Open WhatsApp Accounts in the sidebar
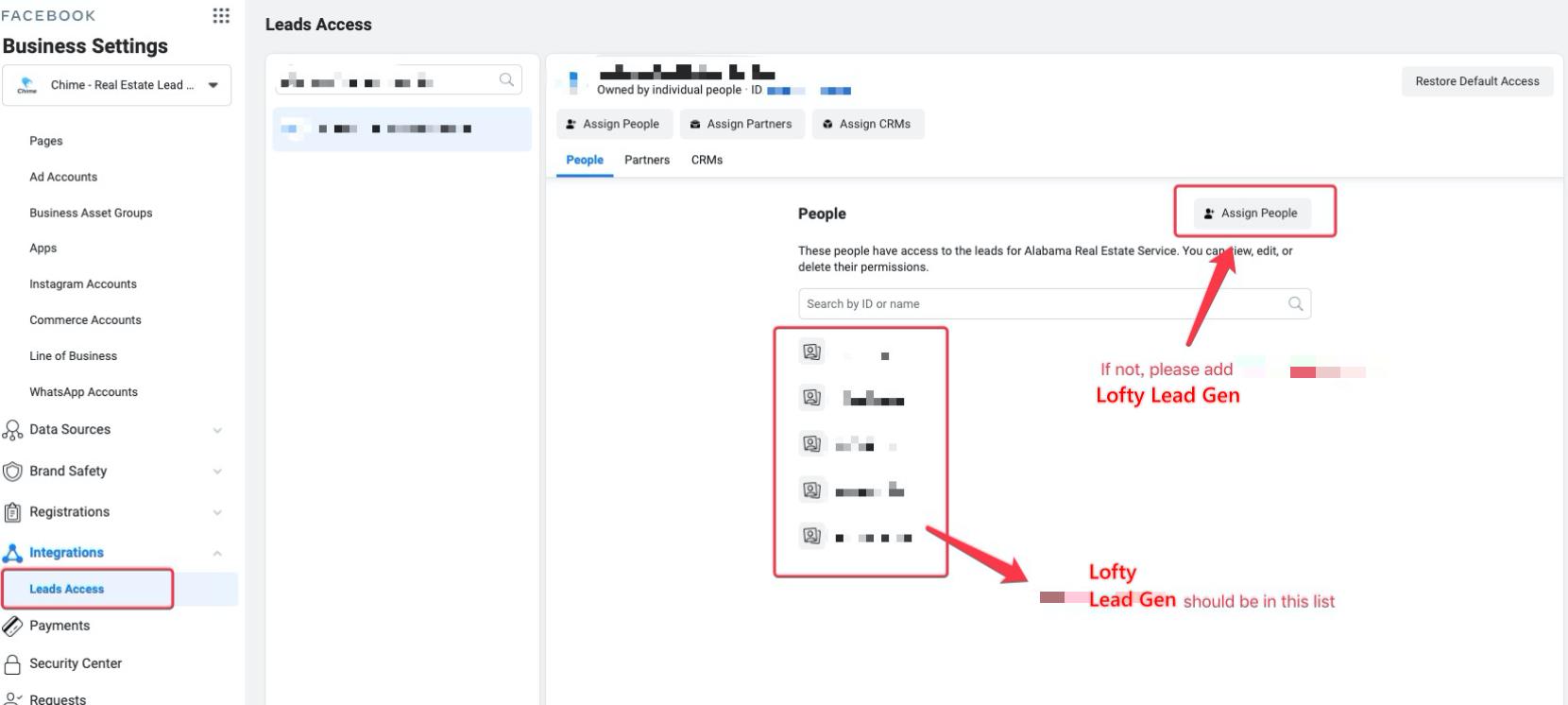 83,391
